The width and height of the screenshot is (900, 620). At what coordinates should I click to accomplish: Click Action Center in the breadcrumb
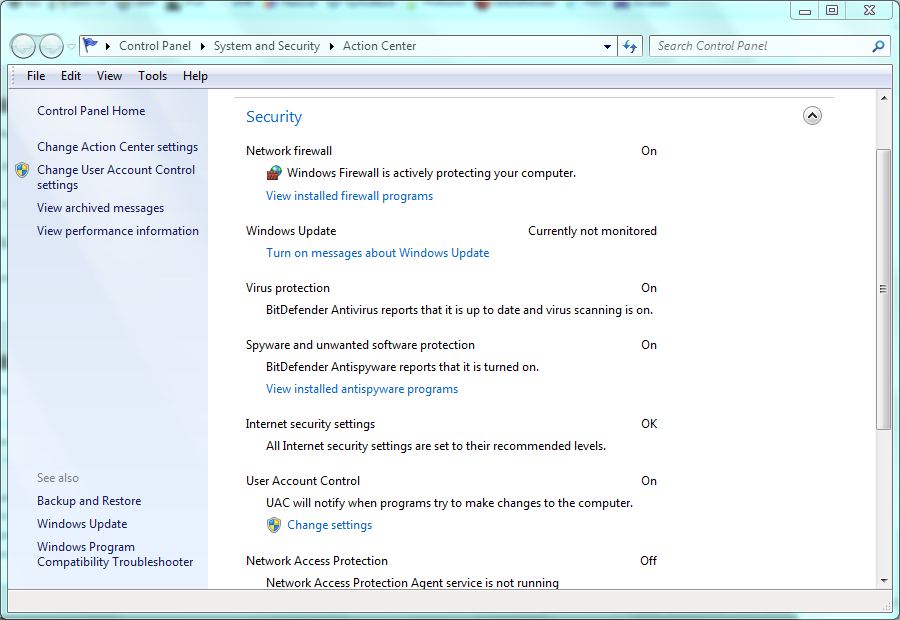click(x=379, y=46)
